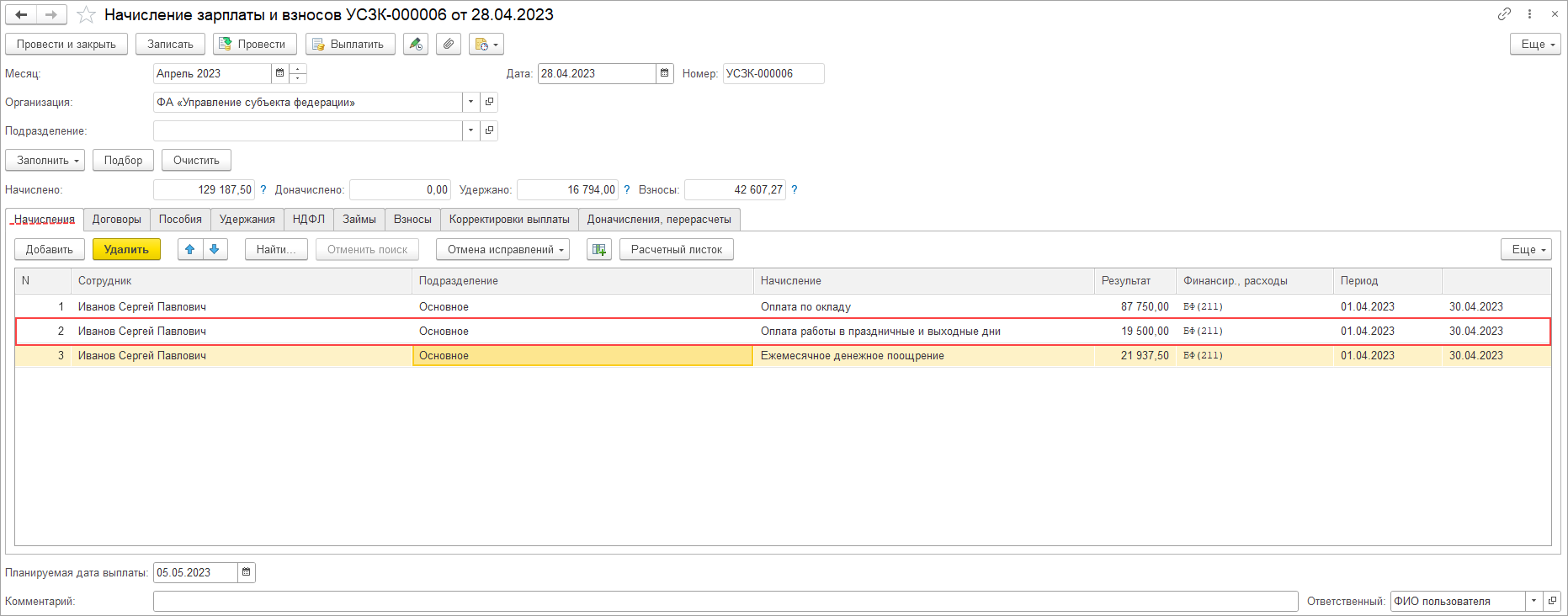This screenshot has width=1568, height=616.
Task: Switch to the Начисления tab
Action: (45, 219)
